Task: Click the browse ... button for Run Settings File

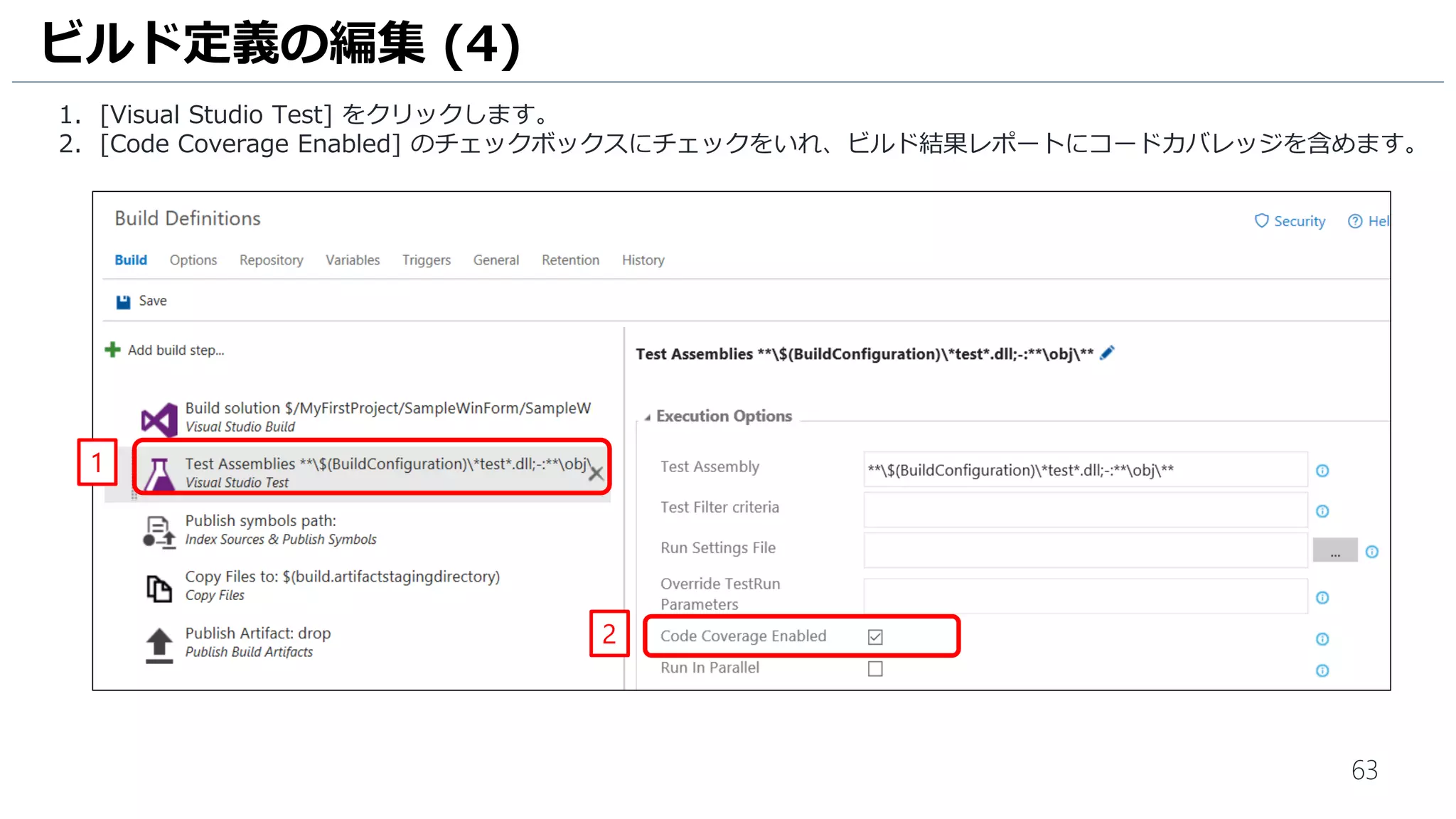Action: pyautogui.click(x=1335, y=550)
